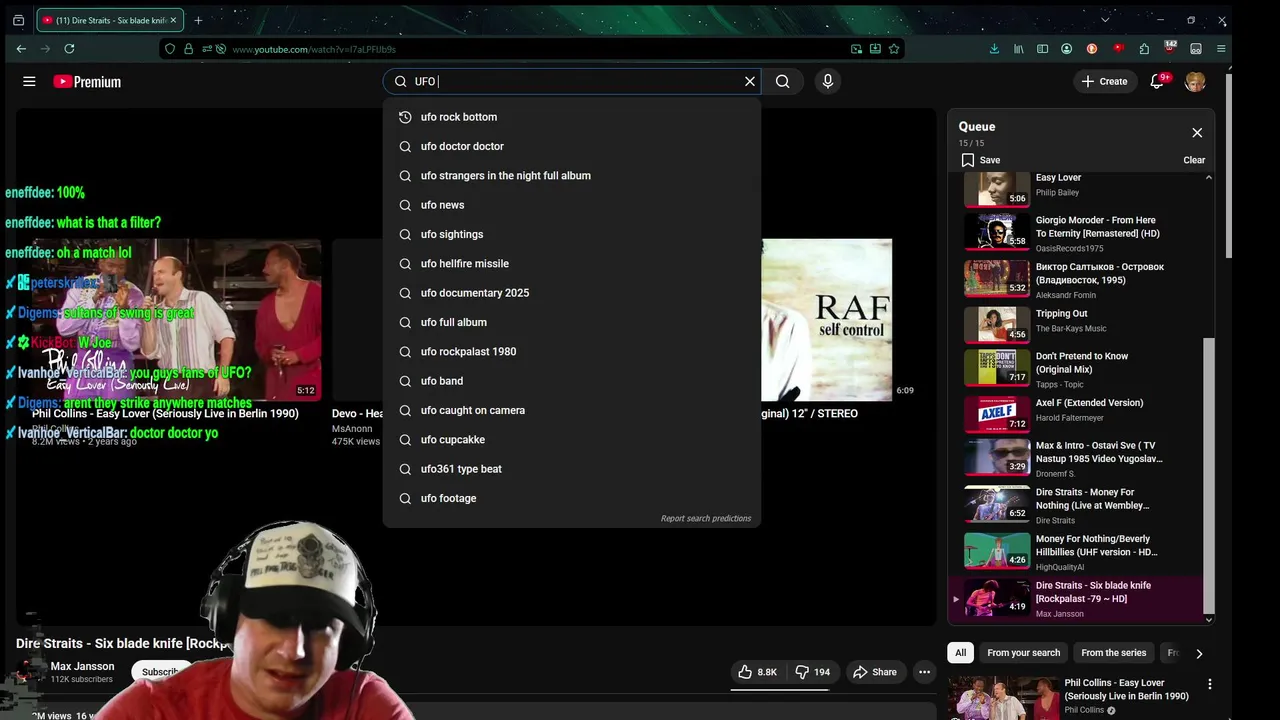Go back in the browser

21,49
